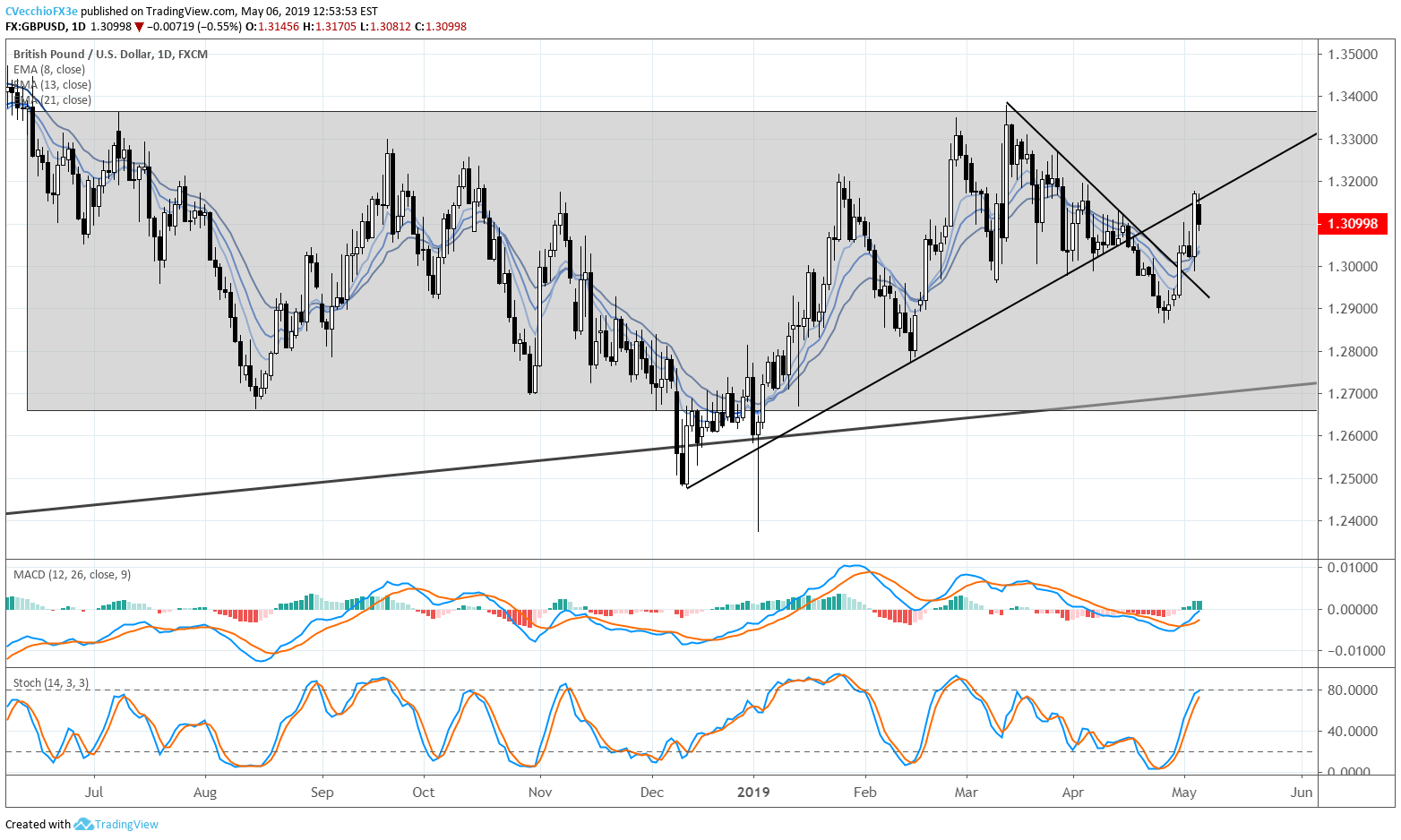Screen dimensions: 1401x840
Task: Click the red down-triangle change indicator in header
Action: click(x=139, y=27)
